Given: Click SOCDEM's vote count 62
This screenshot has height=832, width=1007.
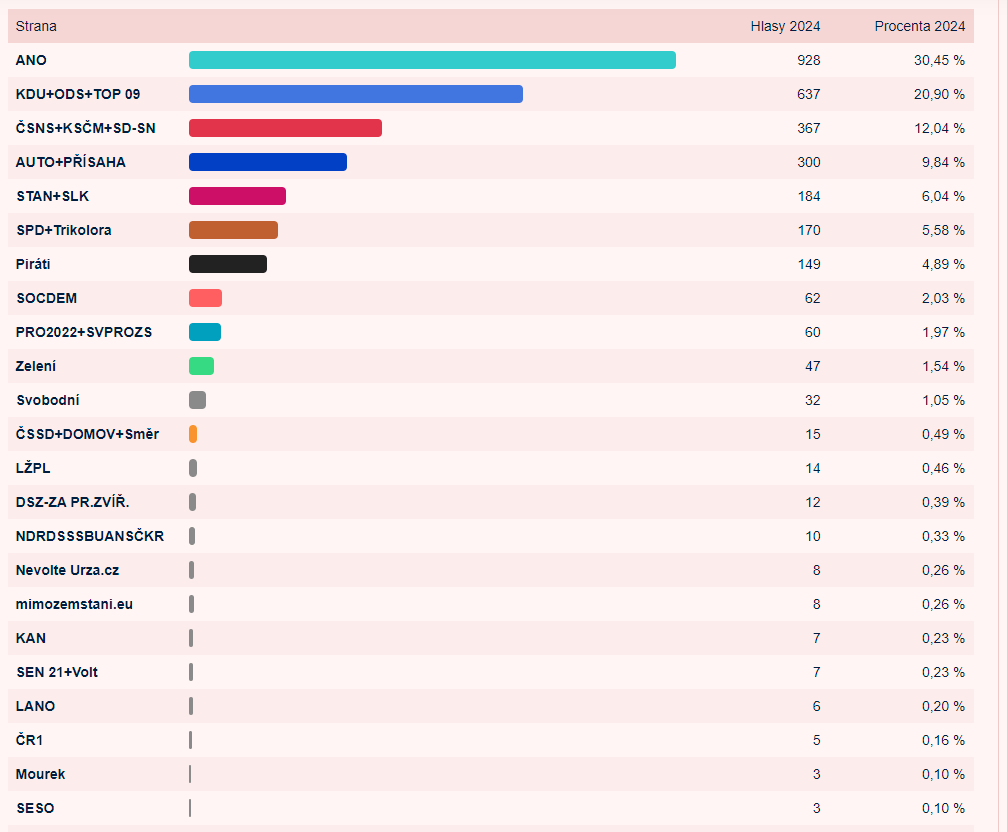Looking at the screenshot, I should click(x=812, y=299).
